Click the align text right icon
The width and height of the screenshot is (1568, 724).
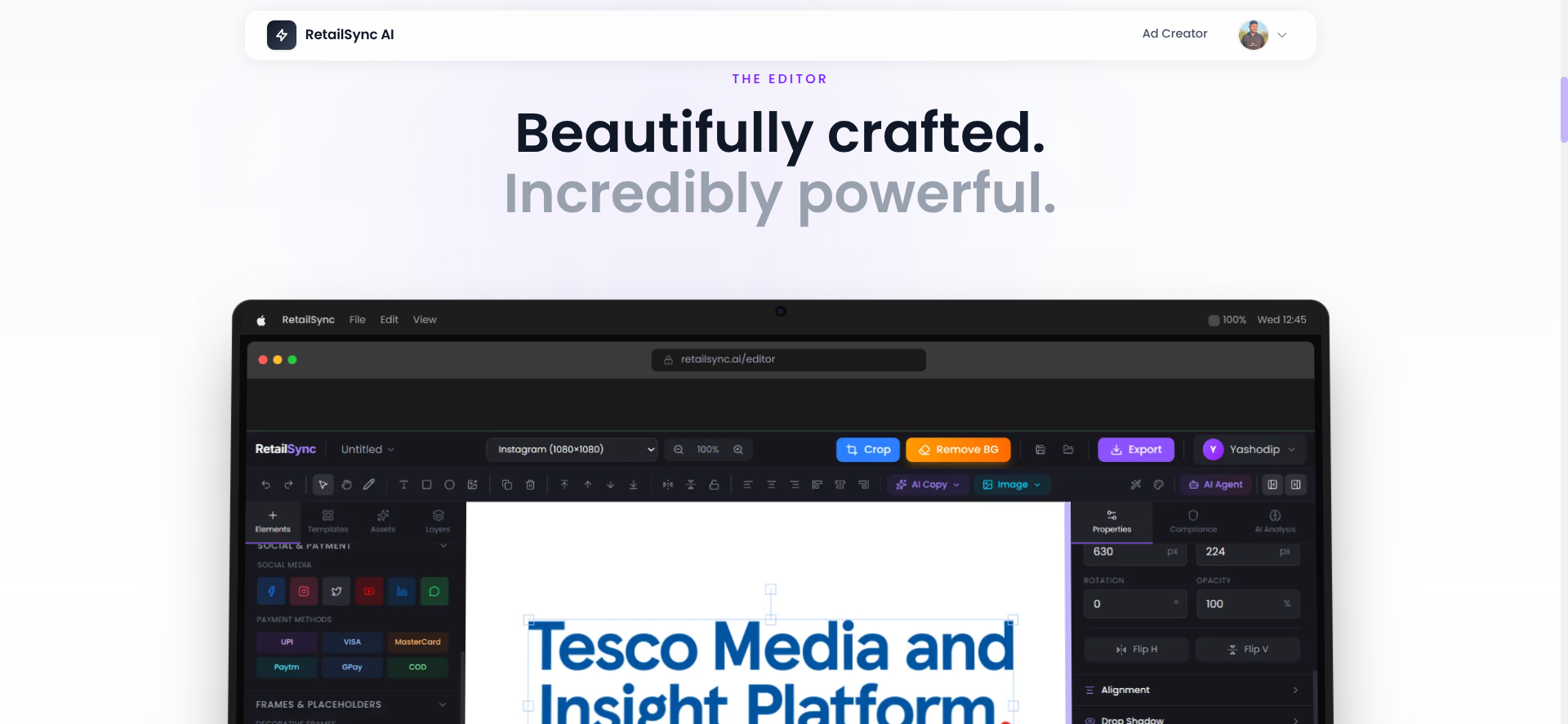point(794,485)
